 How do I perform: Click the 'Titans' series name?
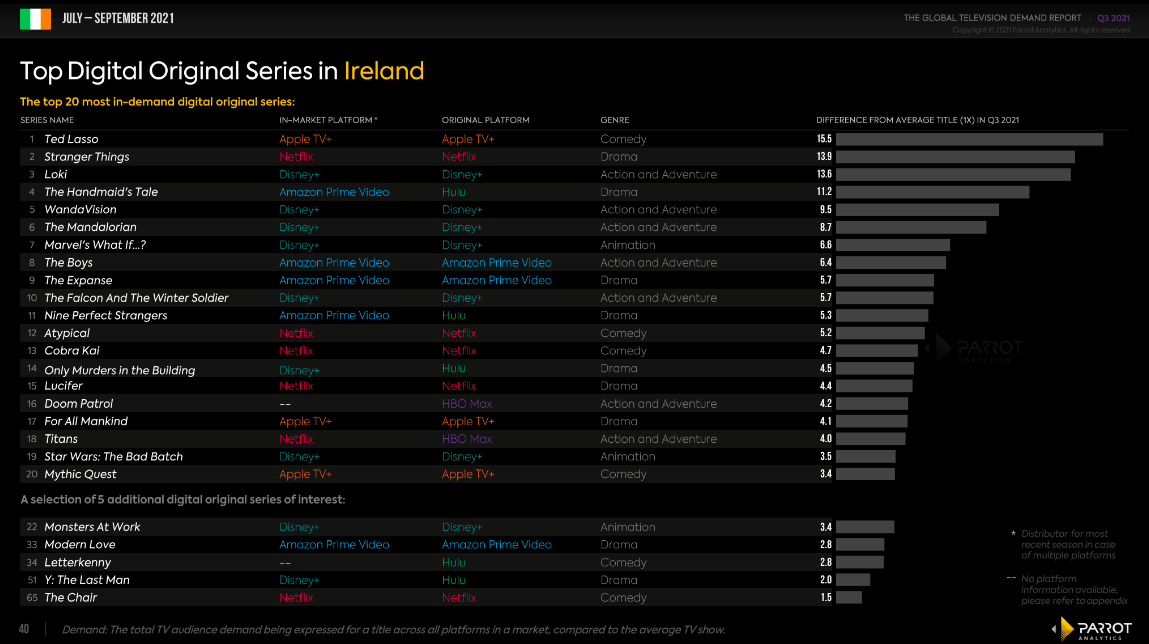point(61,439)
